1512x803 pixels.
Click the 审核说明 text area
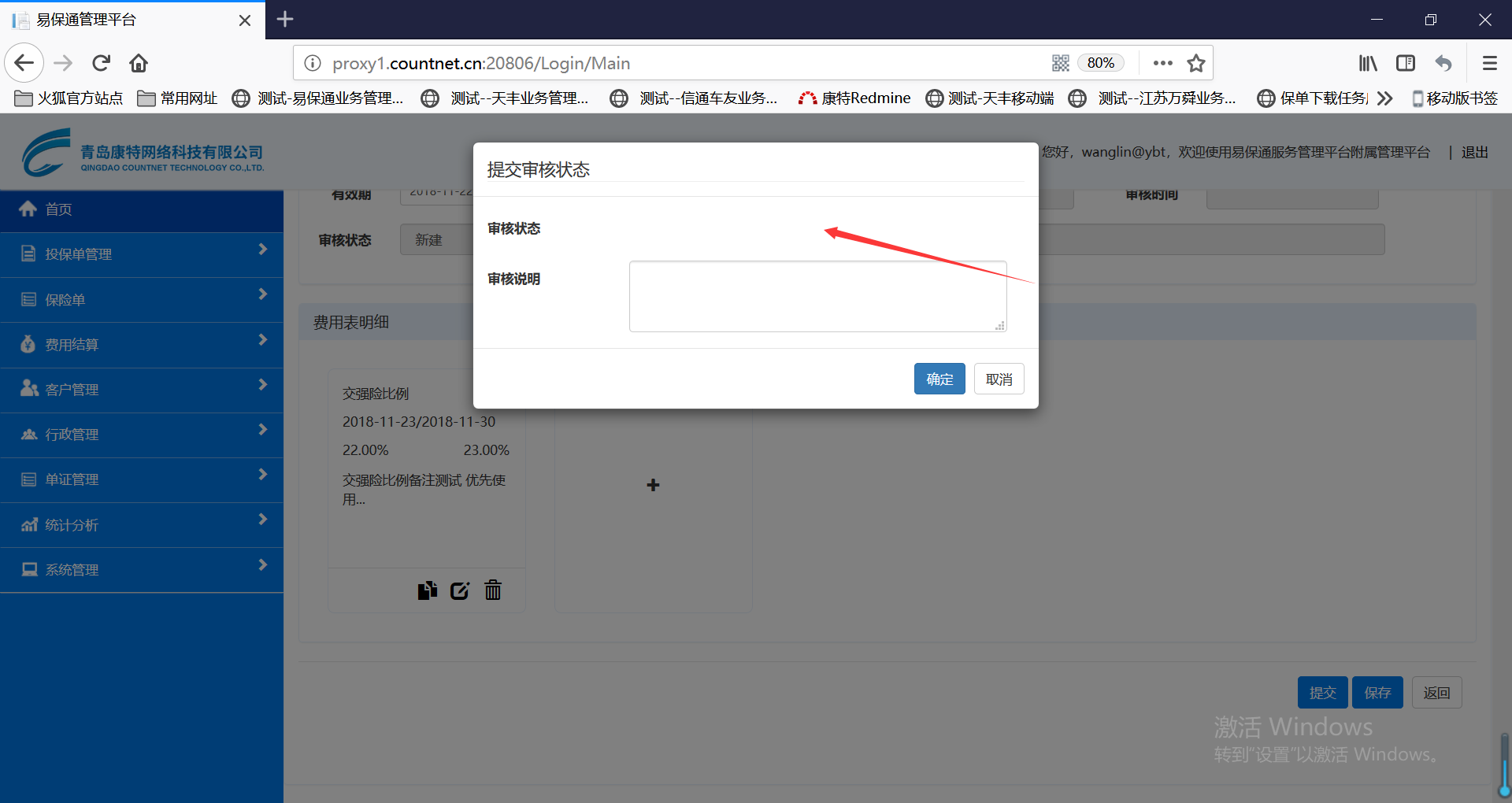tap(818, 297)
